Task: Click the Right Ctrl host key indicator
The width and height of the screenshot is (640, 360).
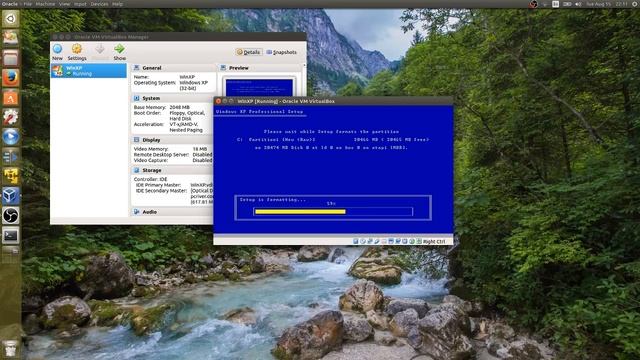Action: [x=434, y=242]
